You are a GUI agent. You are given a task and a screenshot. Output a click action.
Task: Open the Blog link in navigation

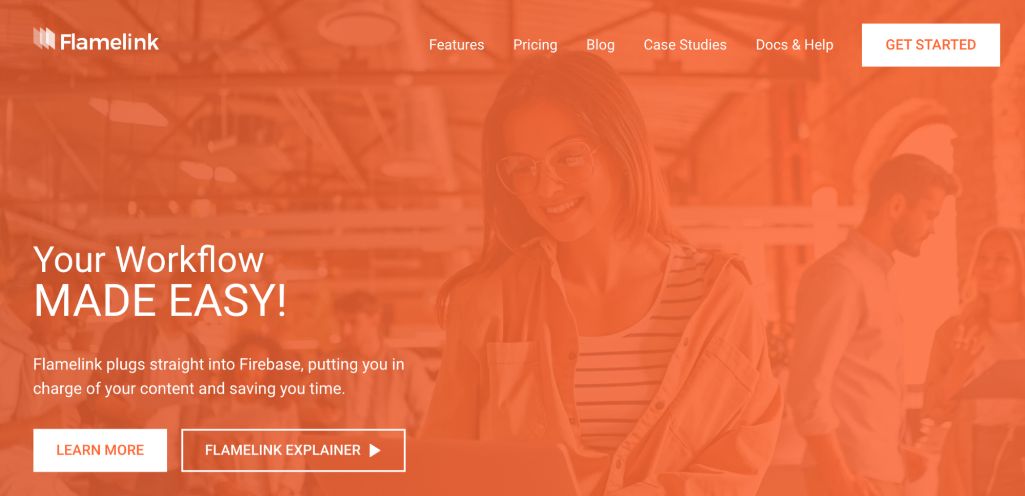[600, 45]
